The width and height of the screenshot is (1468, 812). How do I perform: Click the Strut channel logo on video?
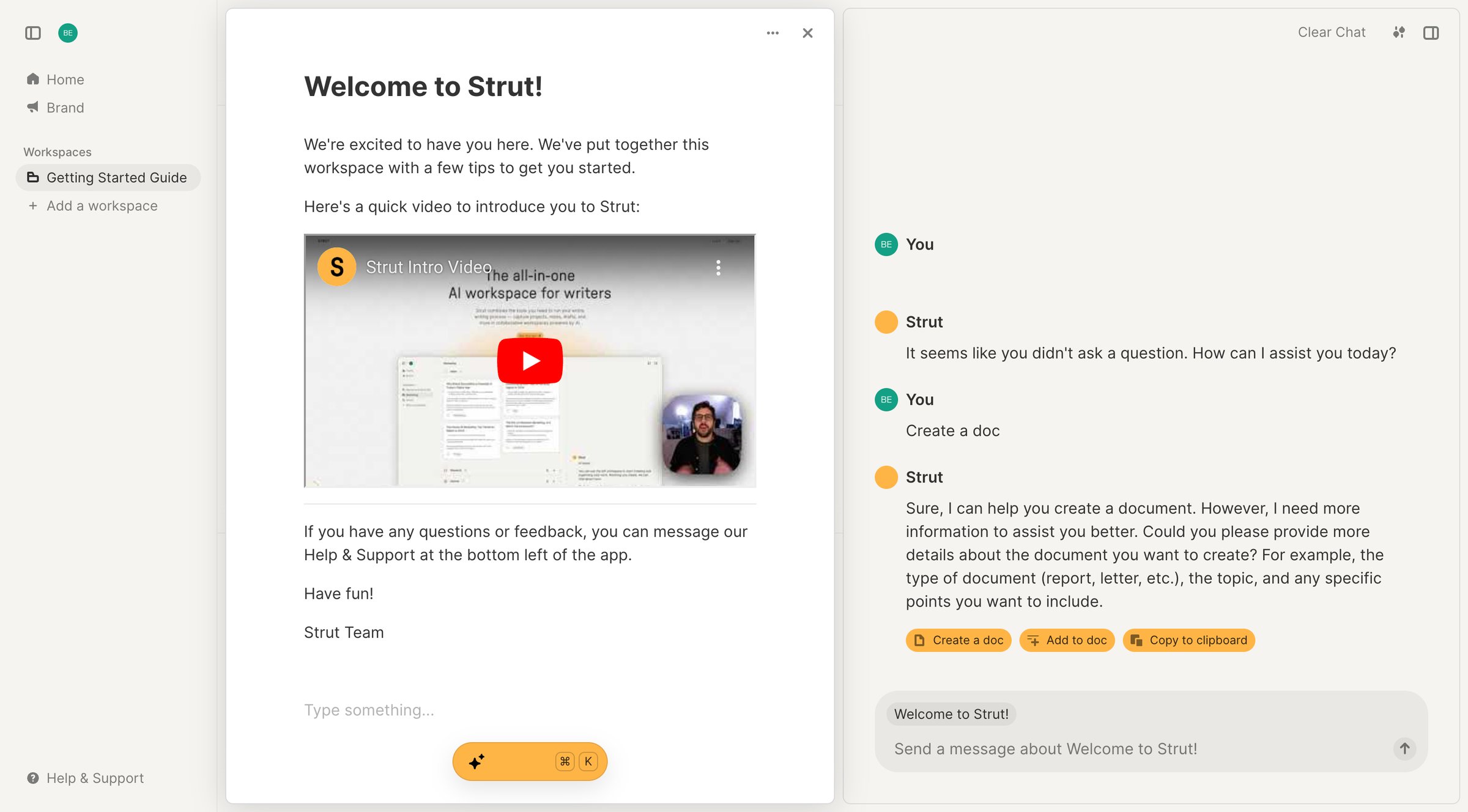[x=336, y=267]
